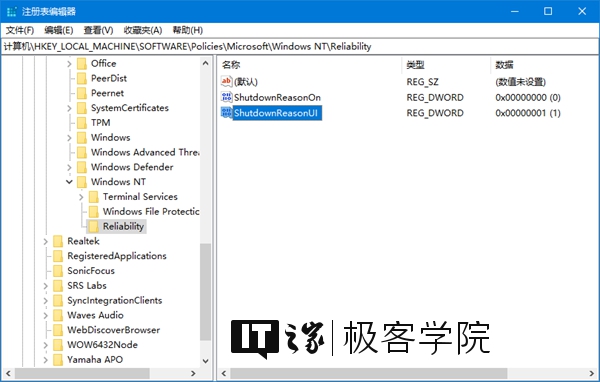Viewport: 600px width, 382px height.
Task: Expand the SRS Labs key
Action: pyautogui.click(x=46, y=286)
